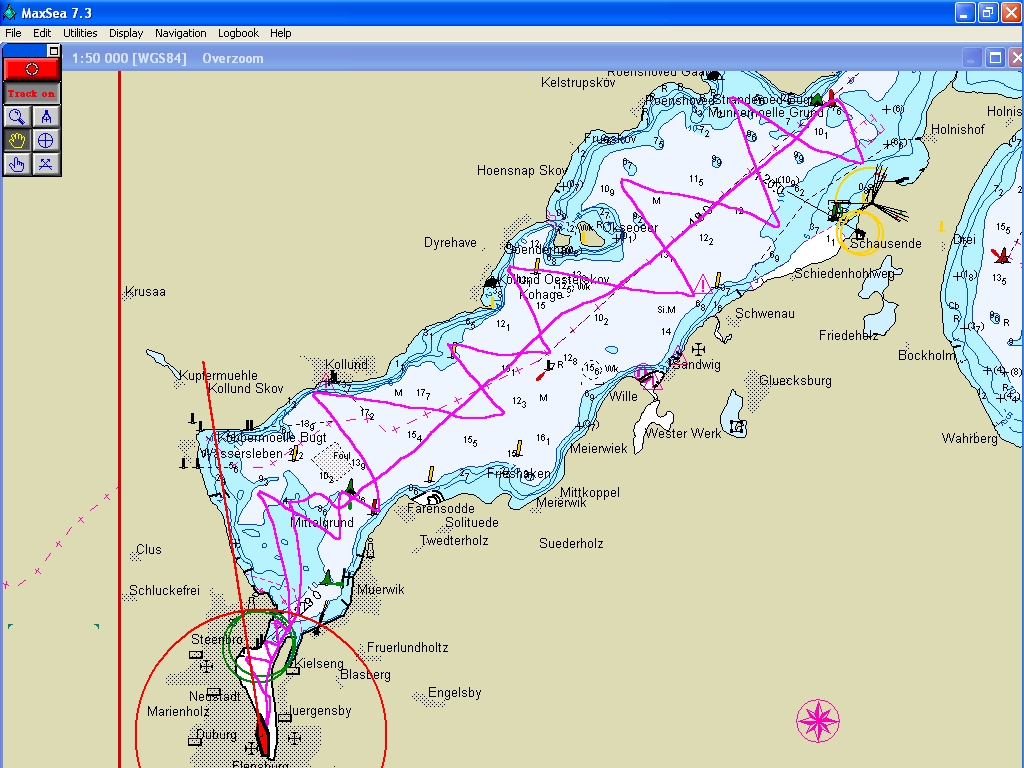Viewport: 1024px width, 768px height.
Task: Click the Marienholz place label
Action: click(x=178, y=712)
